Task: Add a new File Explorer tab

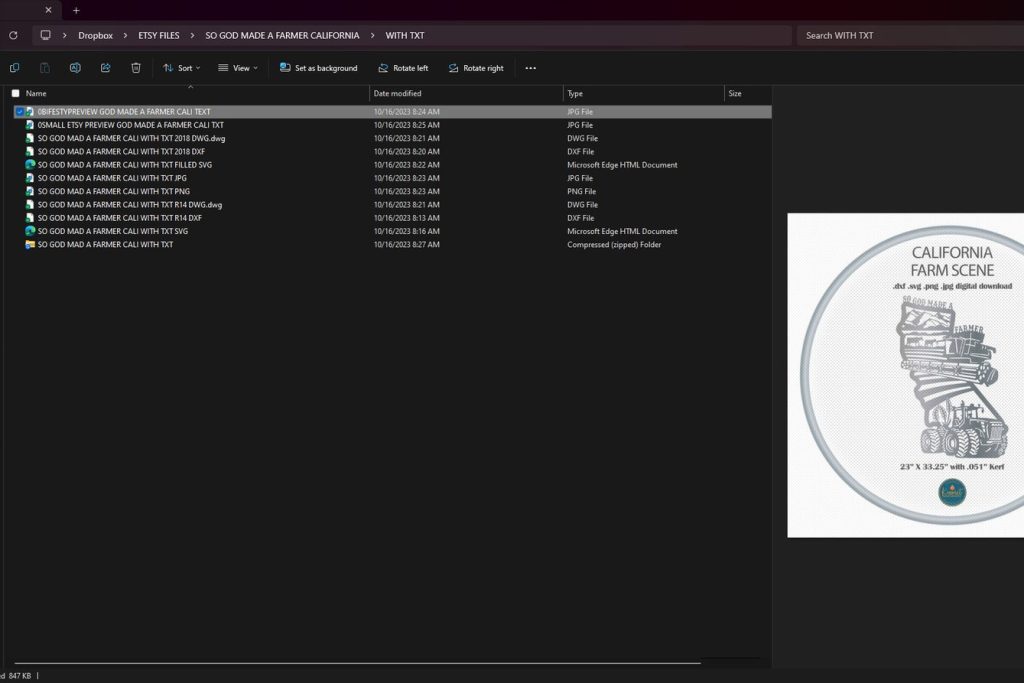Action: pyautogui.click(x=76, y=10)
